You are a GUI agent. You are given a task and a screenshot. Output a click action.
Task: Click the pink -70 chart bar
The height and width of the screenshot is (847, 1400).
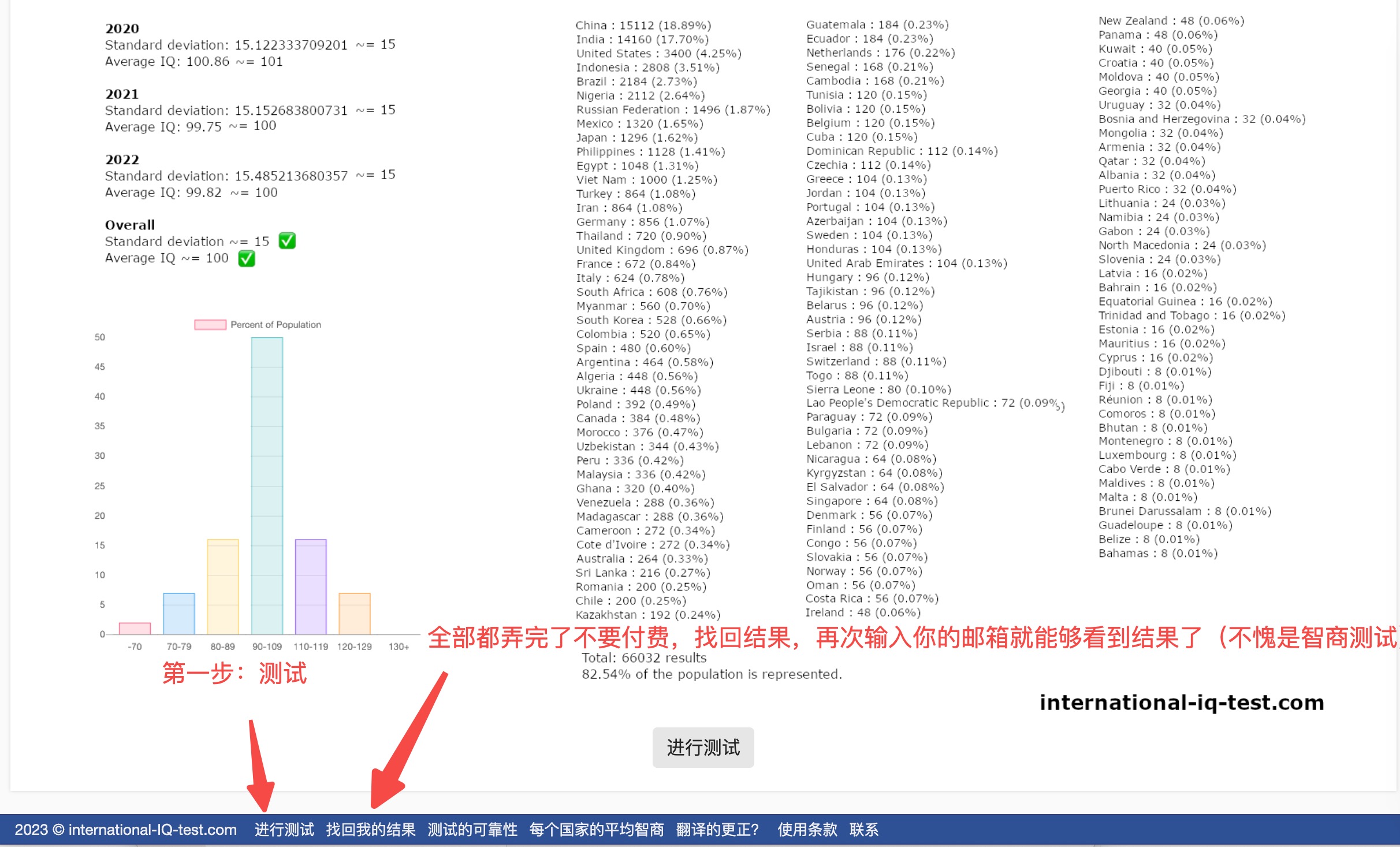coord(135,628)
